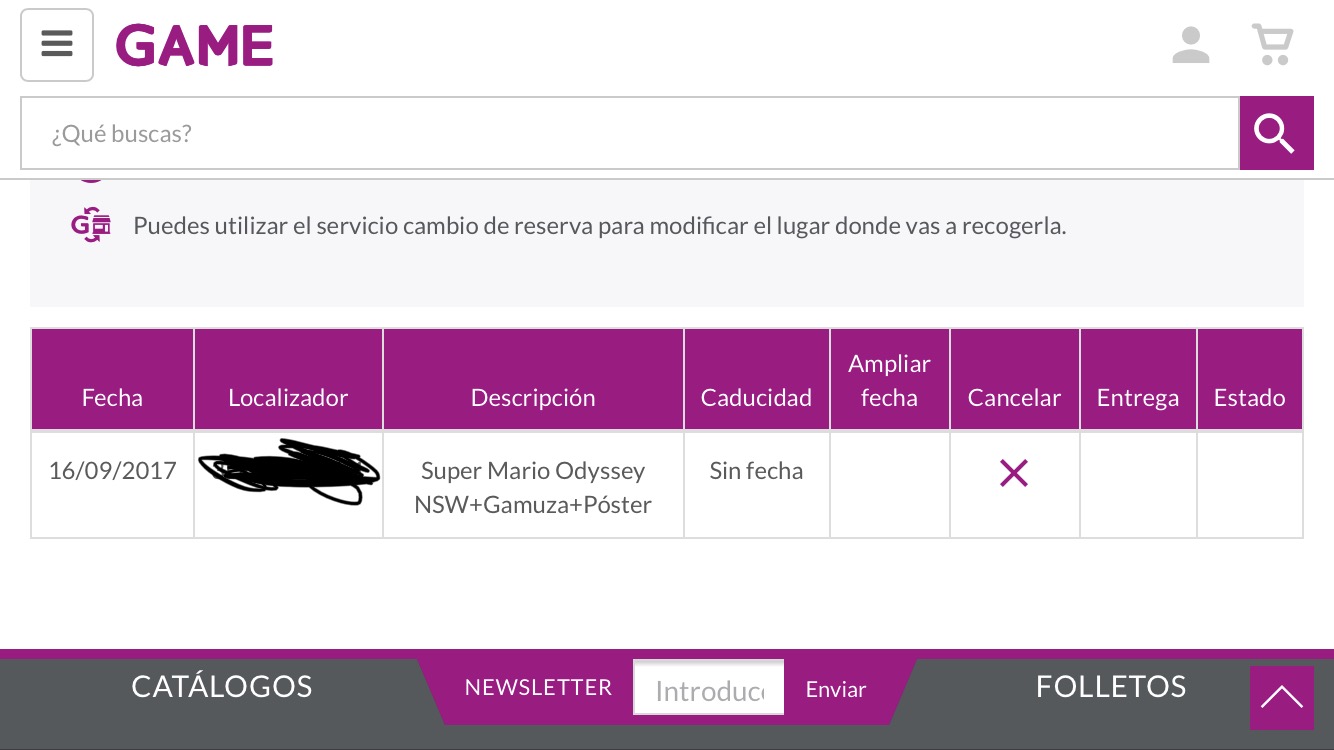This screenshot has height=750, width=1334.
Task: Jump back to top with arrow button
Action: coord(1282,698)
